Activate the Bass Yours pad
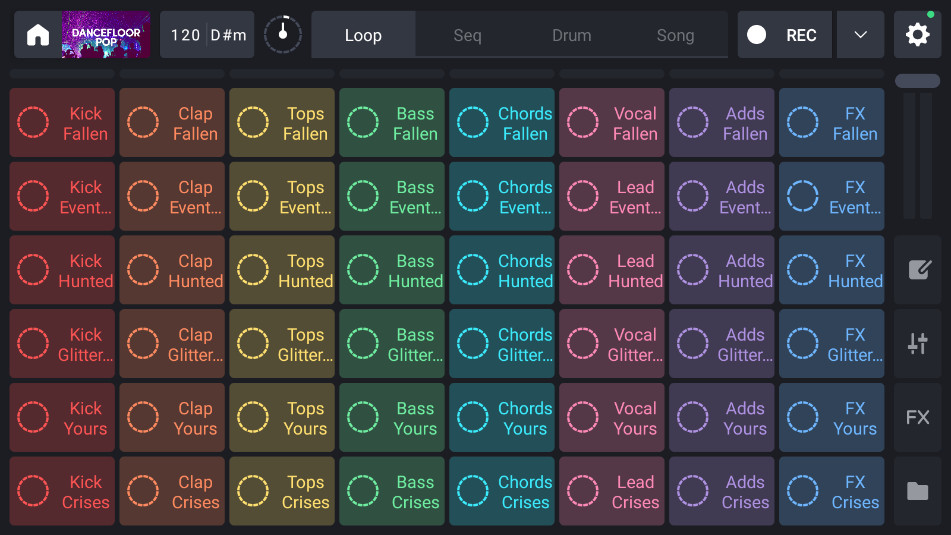 (392, 417)
